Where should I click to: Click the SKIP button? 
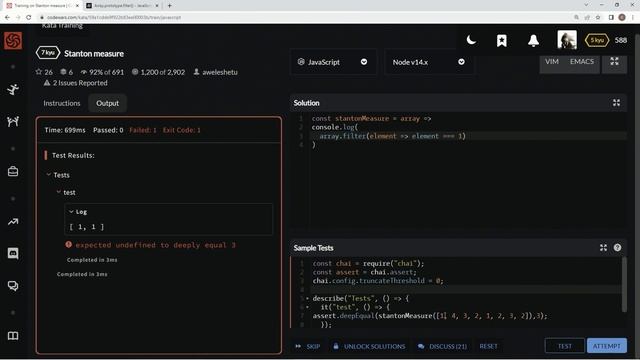tap(308, 346)
